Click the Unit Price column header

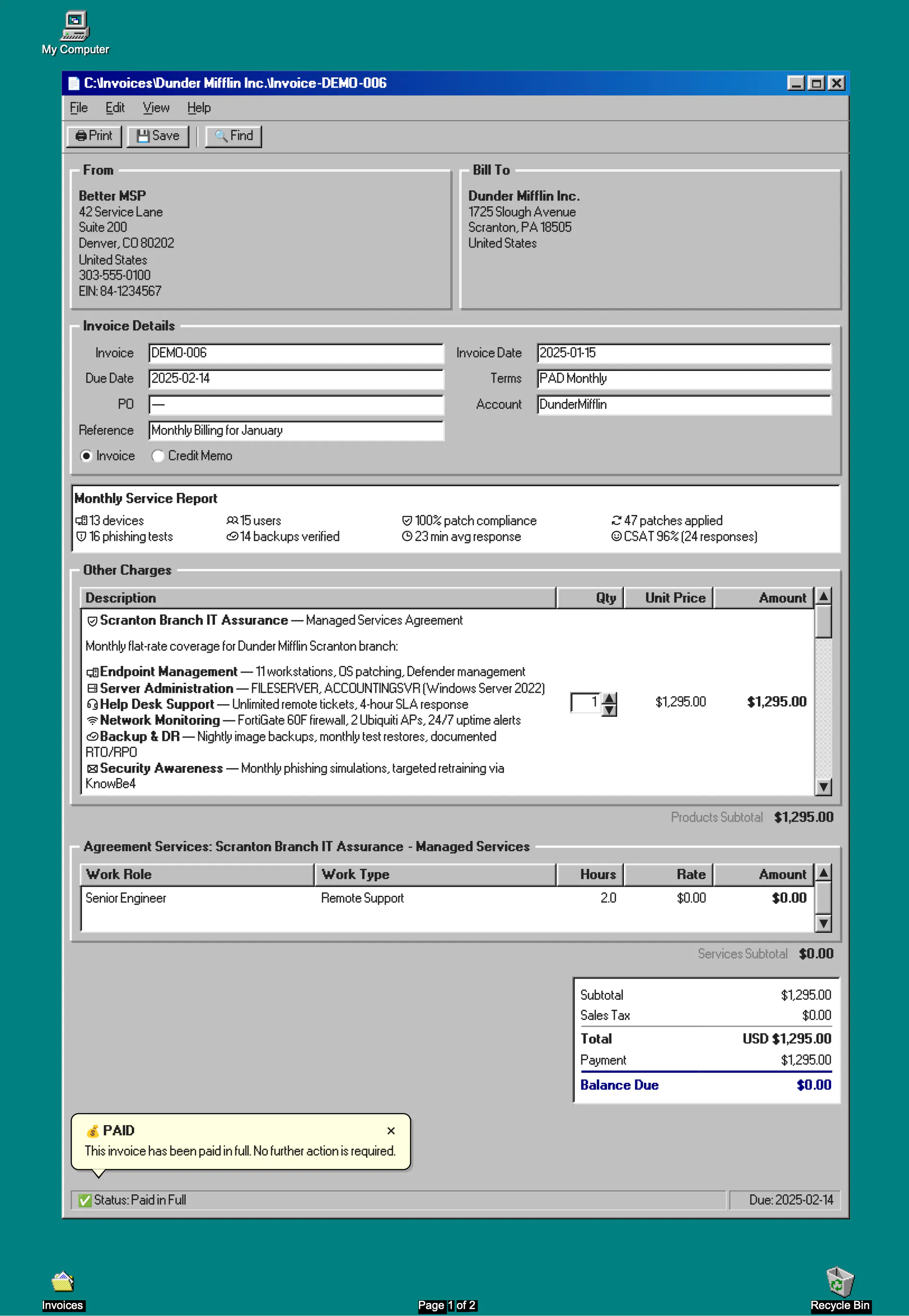668,598
